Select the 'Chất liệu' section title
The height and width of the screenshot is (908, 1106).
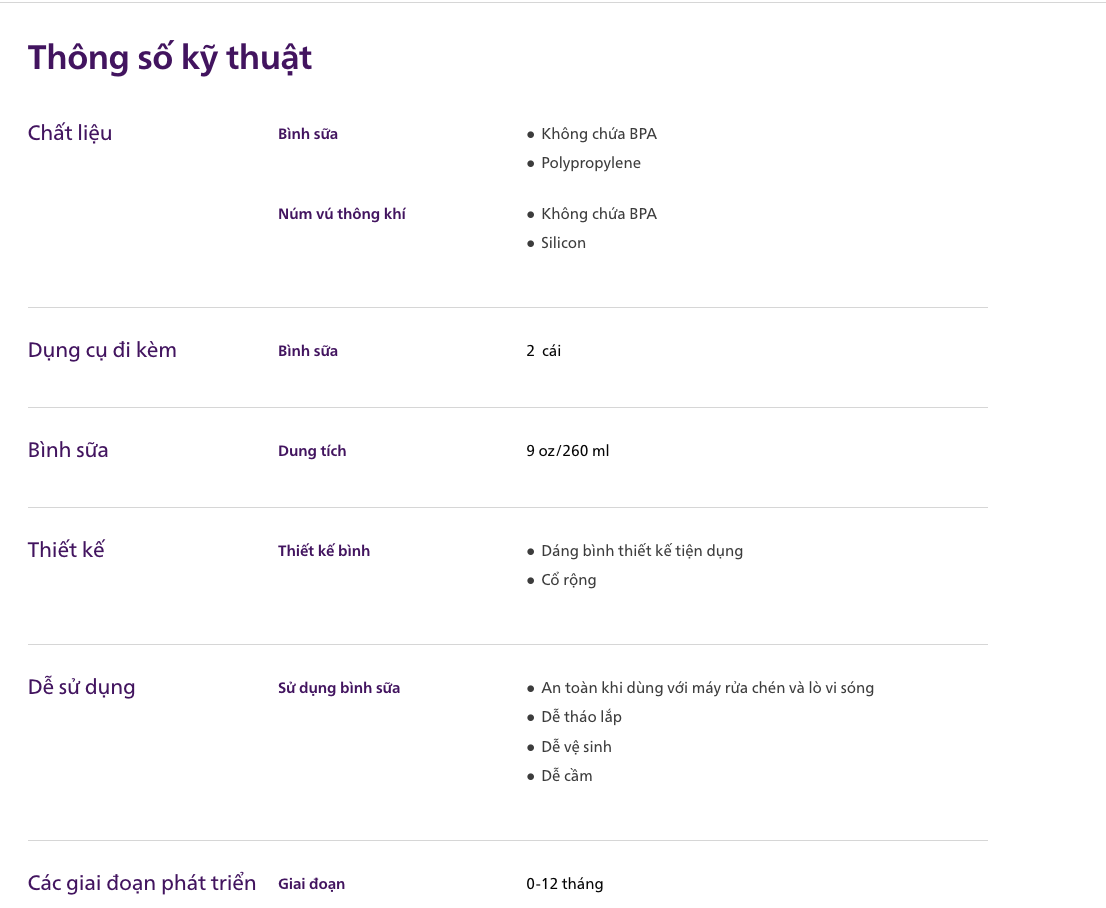(70, 133)
